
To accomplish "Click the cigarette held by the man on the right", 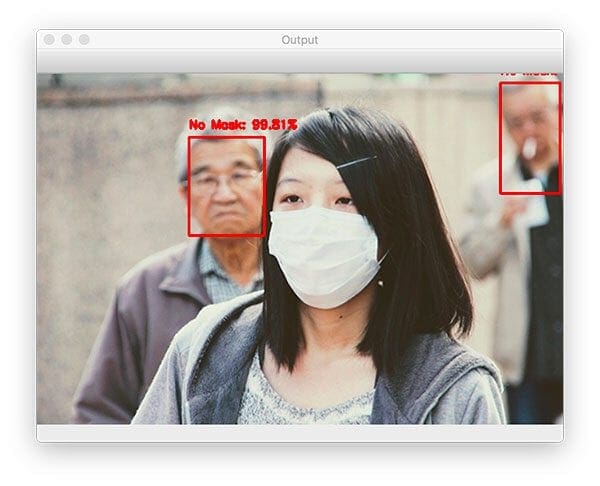I will tap(530, 150).
